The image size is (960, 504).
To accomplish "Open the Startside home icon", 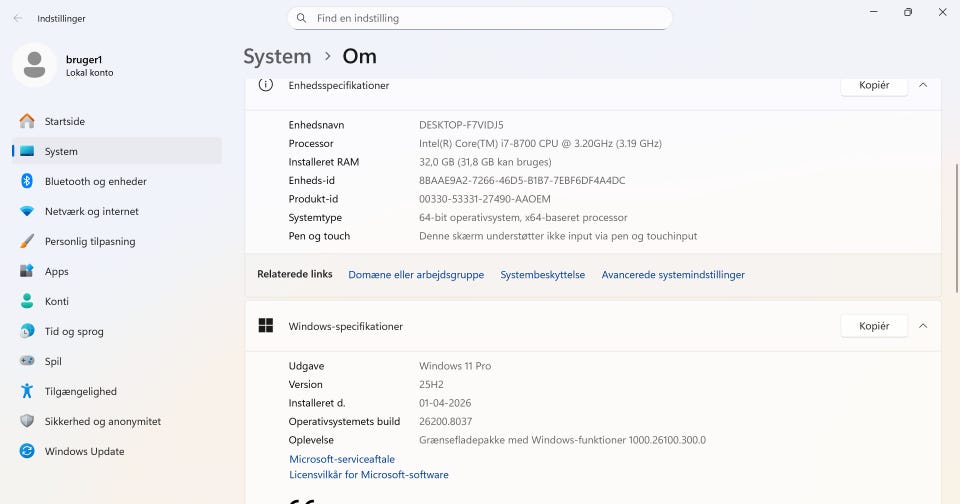I will tap(27, 121).
